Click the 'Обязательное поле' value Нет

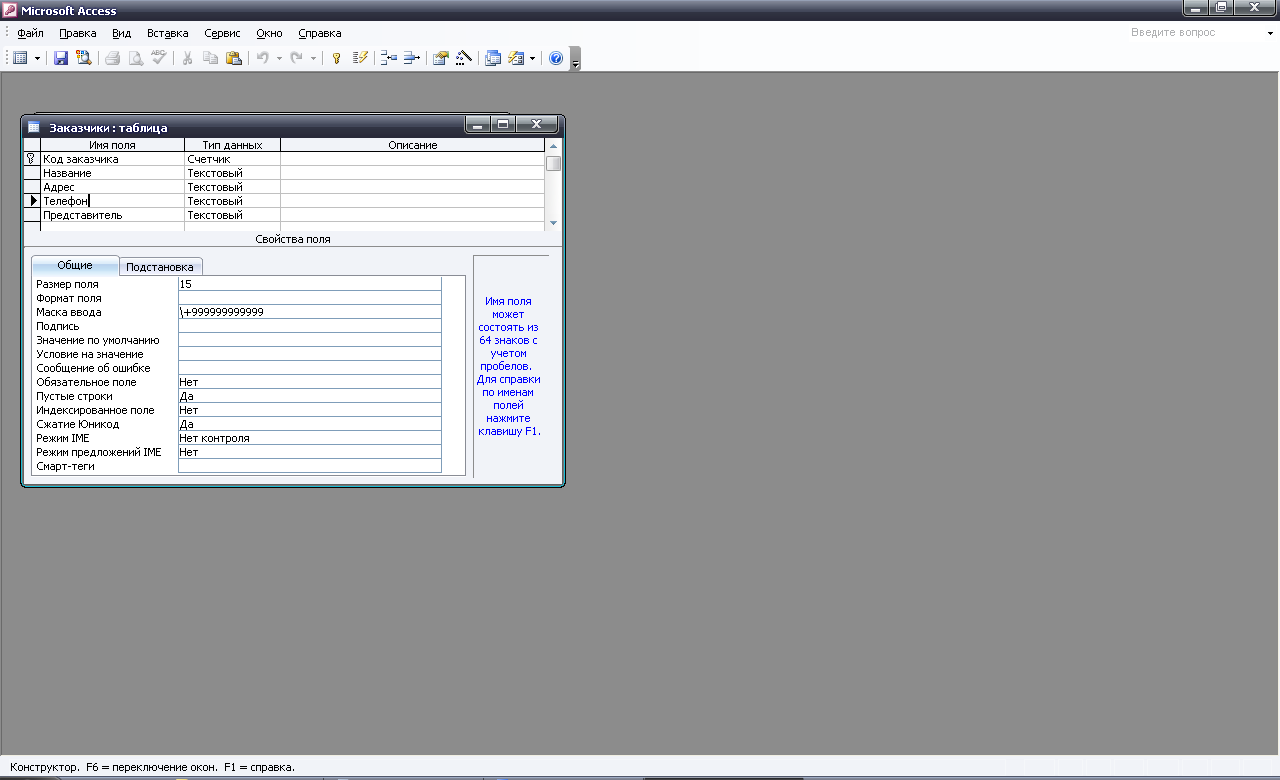[x=309, y=382]
